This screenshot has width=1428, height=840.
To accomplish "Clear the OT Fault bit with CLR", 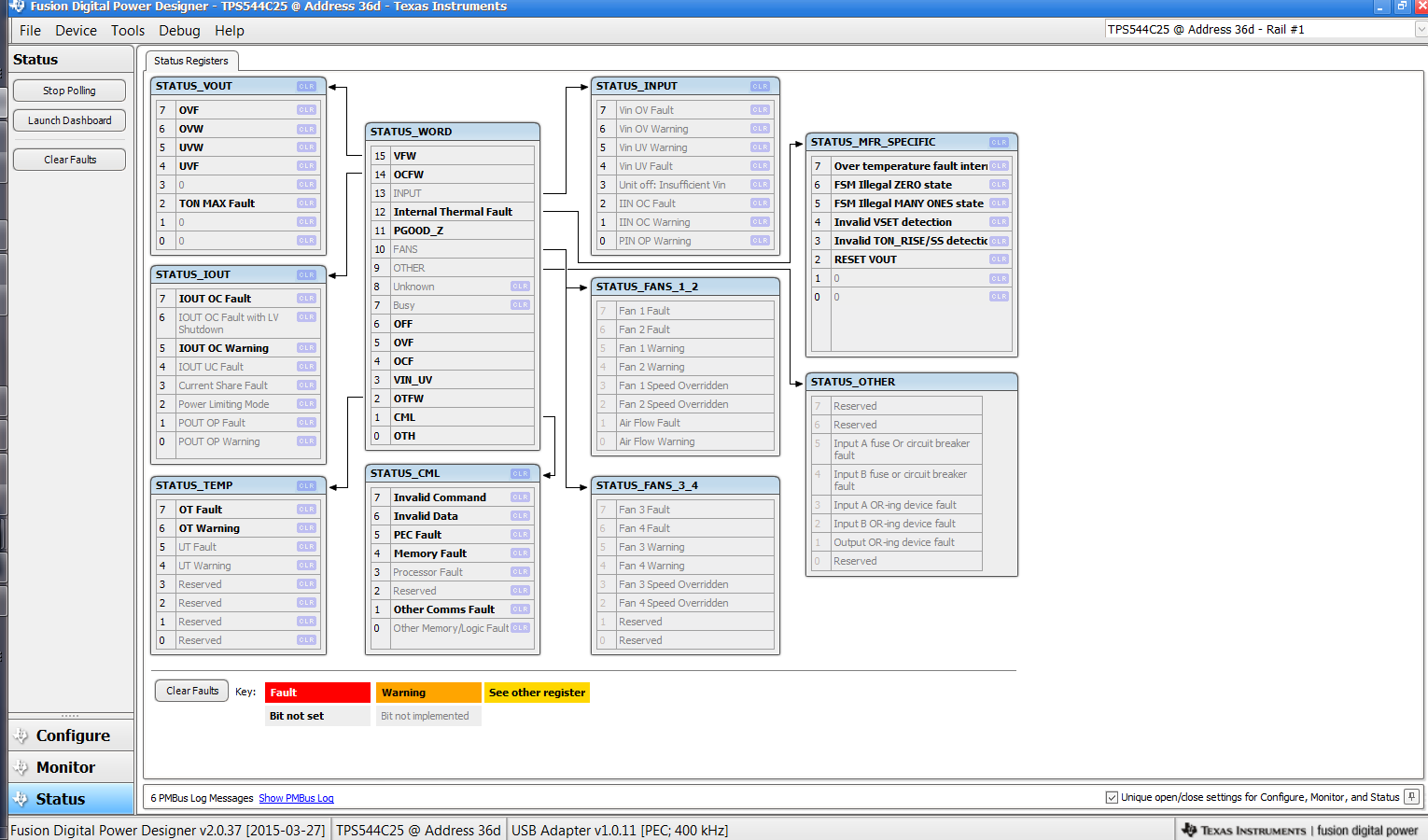I will click(x=306, y=510).
